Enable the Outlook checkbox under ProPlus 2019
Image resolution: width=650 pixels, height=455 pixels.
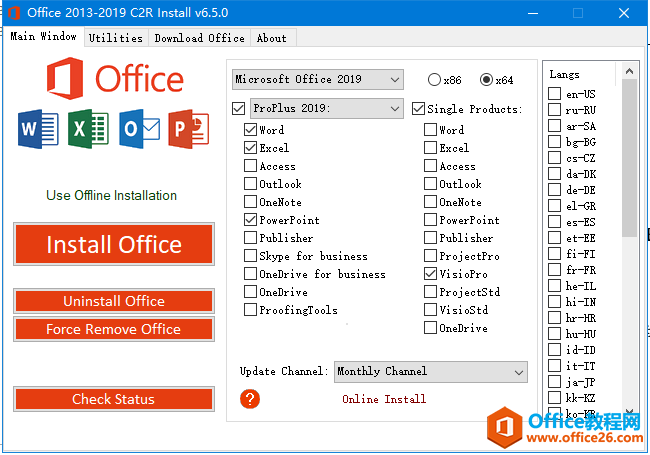click(250, 184)
